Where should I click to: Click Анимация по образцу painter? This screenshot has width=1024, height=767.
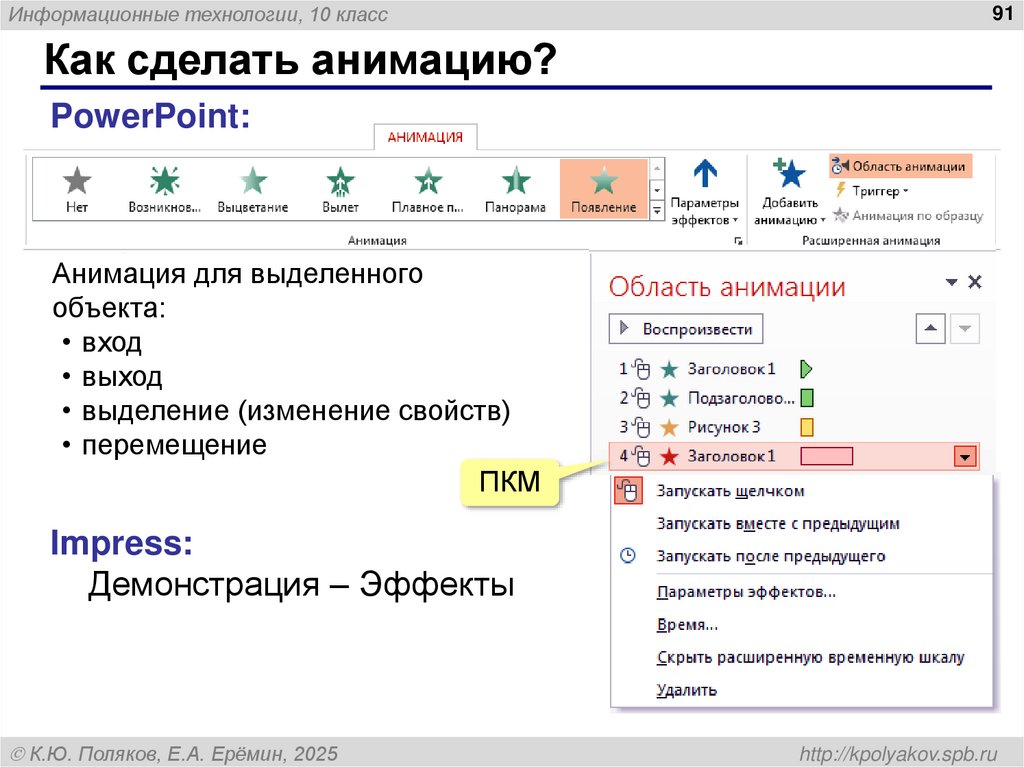908,215
